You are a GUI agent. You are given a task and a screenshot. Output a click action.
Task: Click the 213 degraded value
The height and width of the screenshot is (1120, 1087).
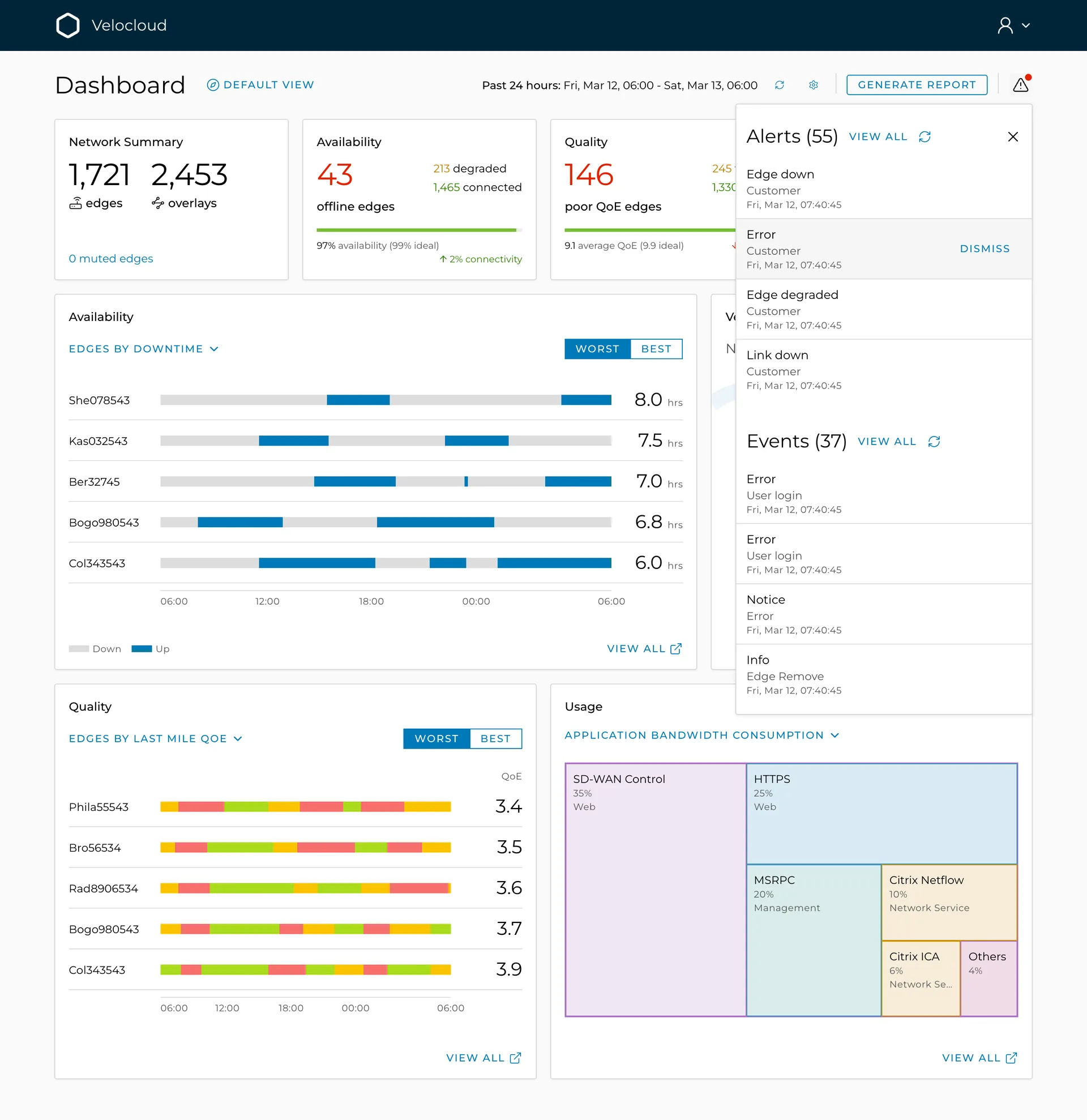(441, 169)
